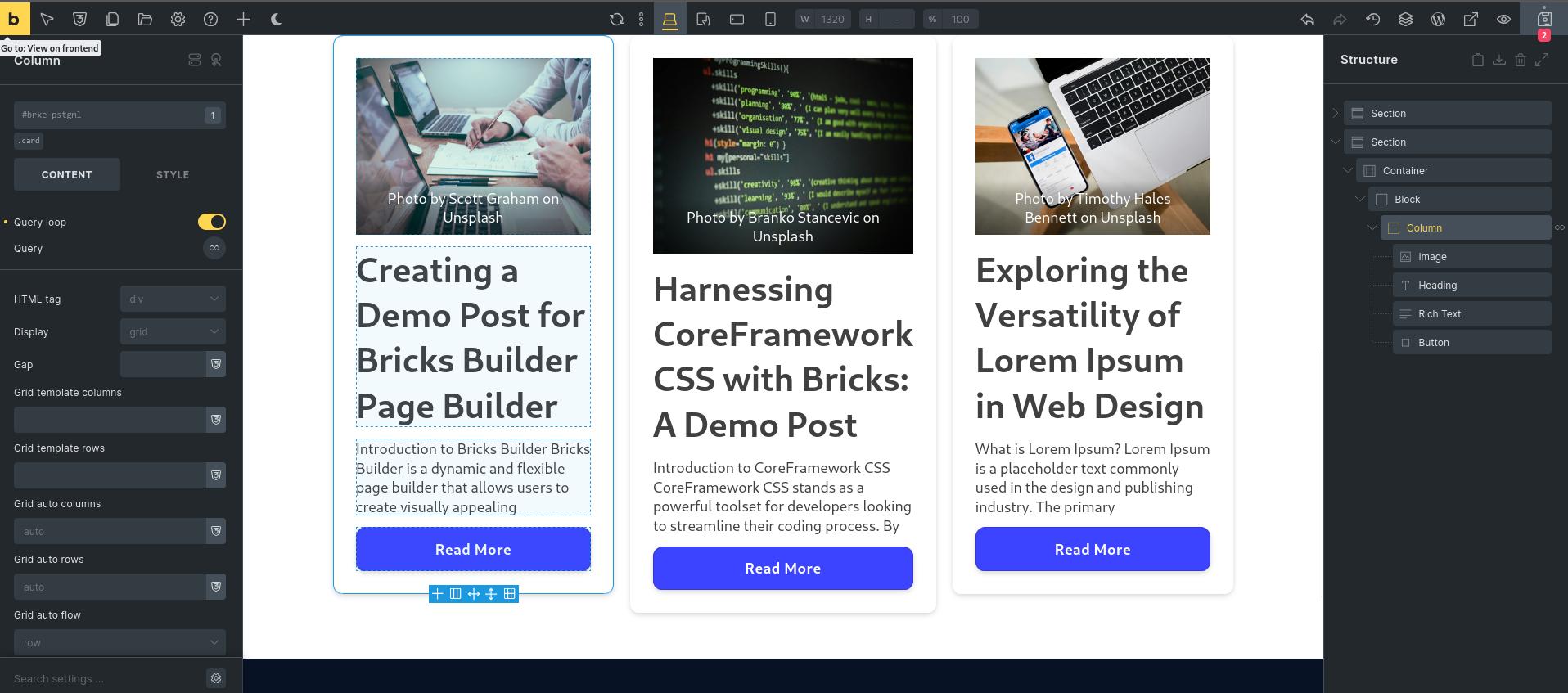Switch to the STYLE tab
The height and width of the screenshot is (693, 1568).
(x=173, y=174)
